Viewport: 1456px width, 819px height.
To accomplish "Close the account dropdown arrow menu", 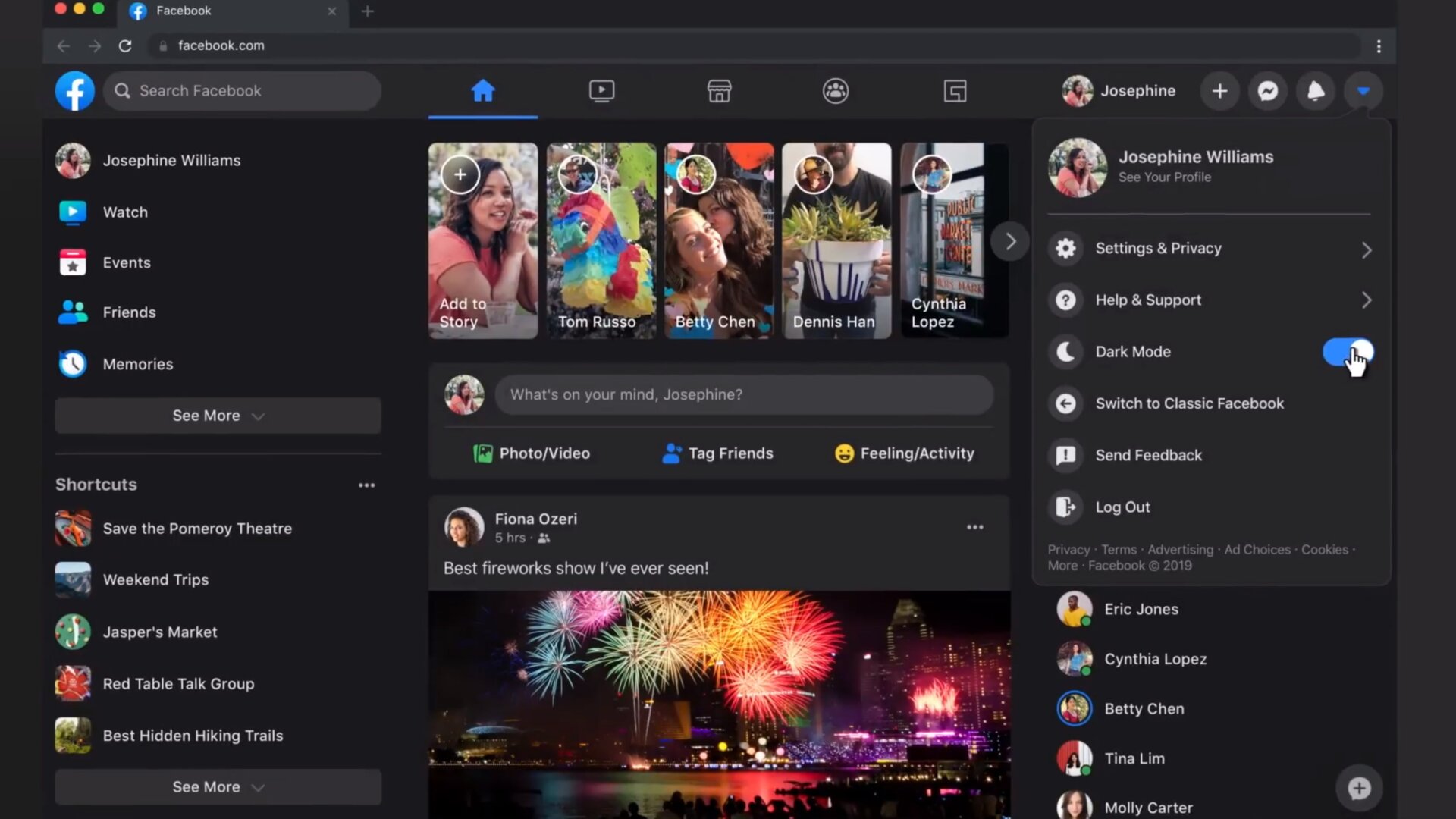I will pos(1363,91).
